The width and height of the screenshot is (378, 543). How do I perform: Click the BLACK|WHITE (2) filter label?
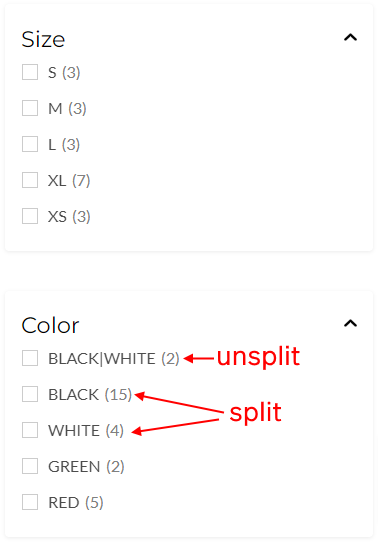click(x=114, y=359)
